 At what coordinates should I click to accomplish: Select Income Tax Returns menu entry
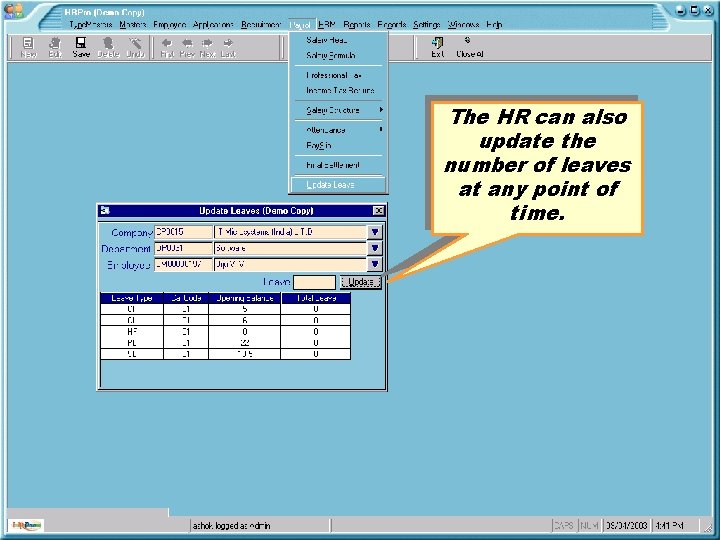coord(338,90)
